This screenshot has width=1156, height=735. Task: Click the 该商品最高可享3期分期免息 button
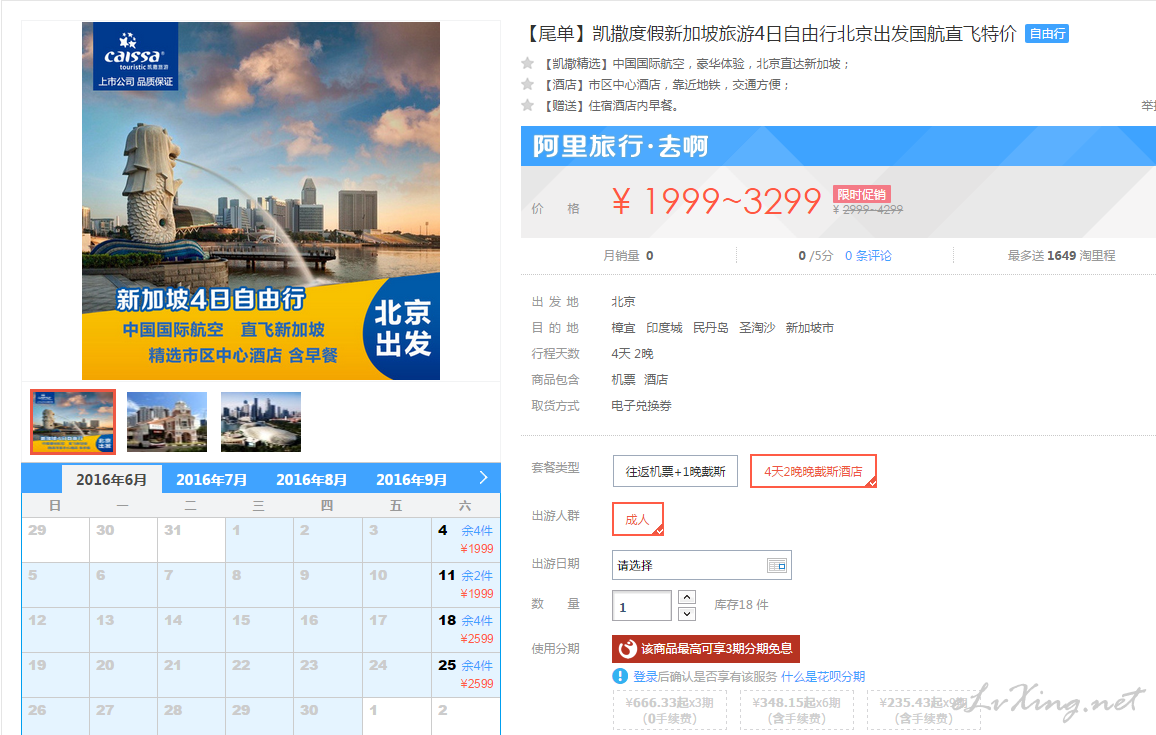click(x=706, y=649)
